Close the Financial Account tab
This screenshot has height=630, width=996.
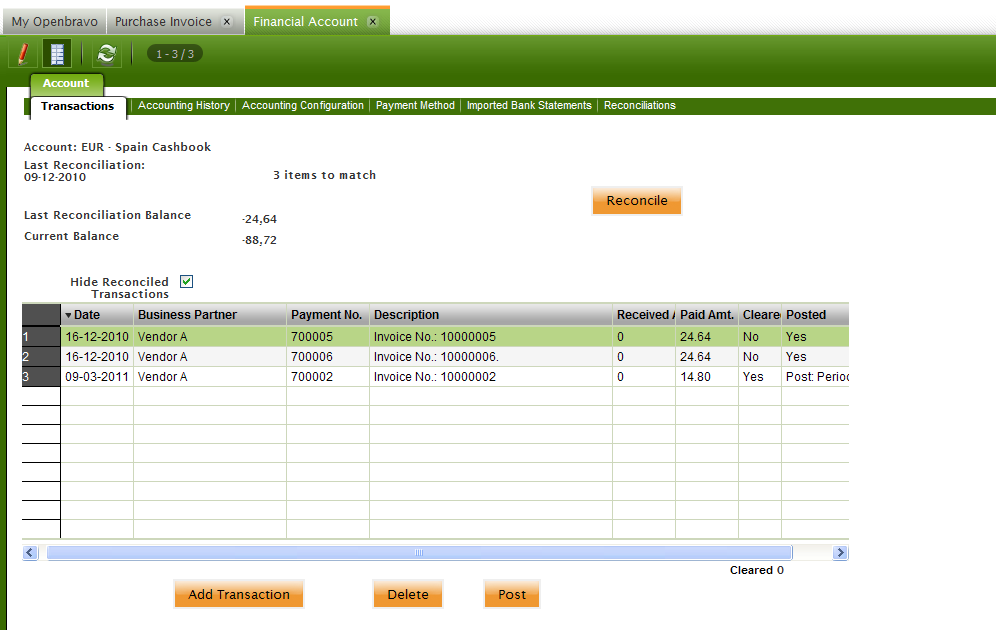click(373, 21)
